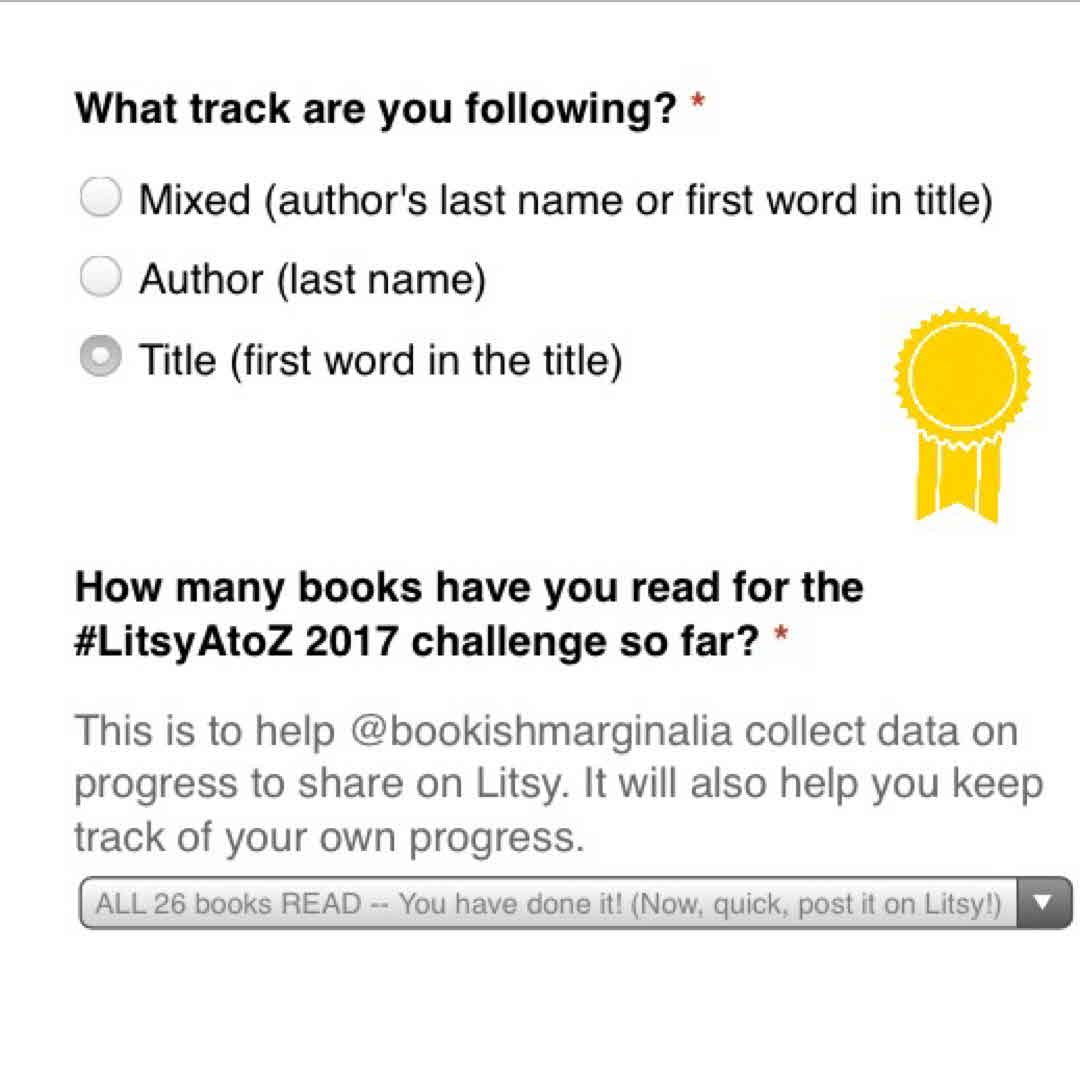Click the 'ALL 26 books READ' combo box text
This screenshot has height=1080, width=1080.
click(x=548, y=904)
